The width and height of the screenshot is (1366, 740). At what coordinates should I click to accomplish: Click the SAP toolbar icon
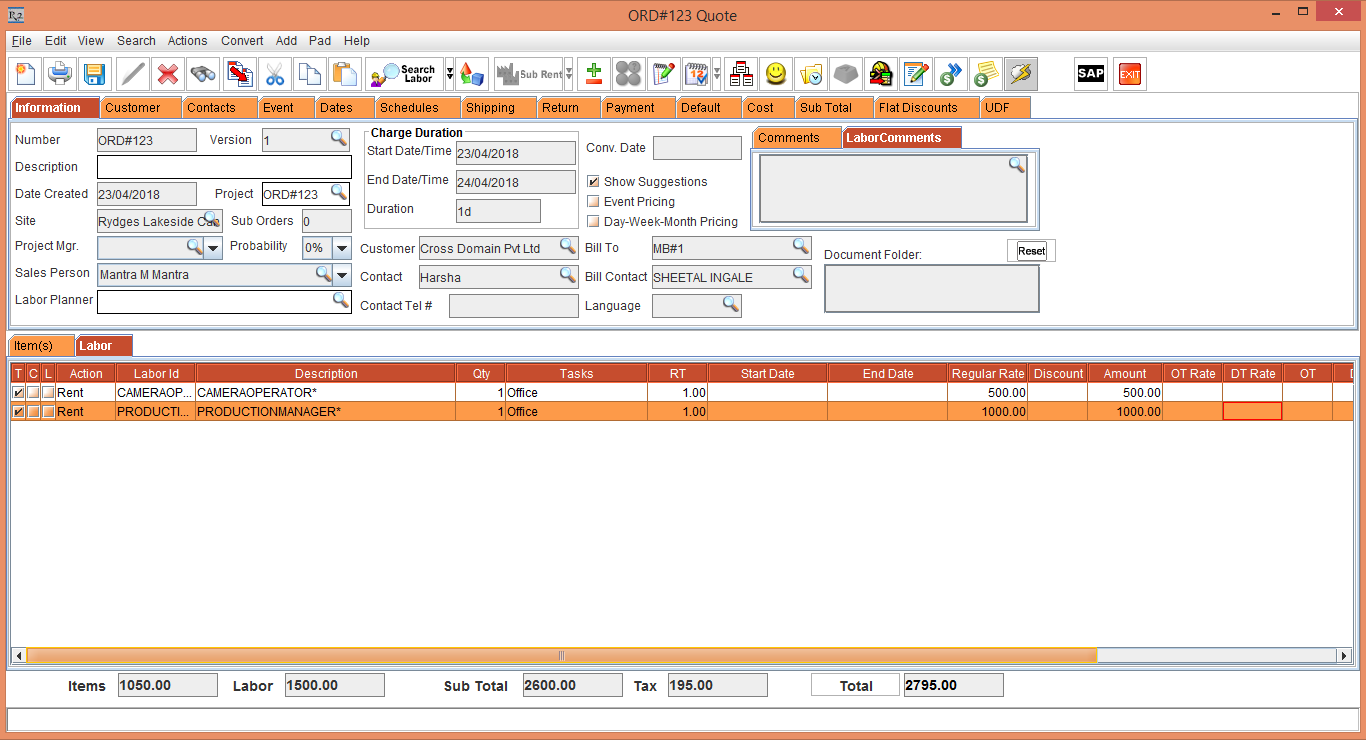[x=1090, y=74]
